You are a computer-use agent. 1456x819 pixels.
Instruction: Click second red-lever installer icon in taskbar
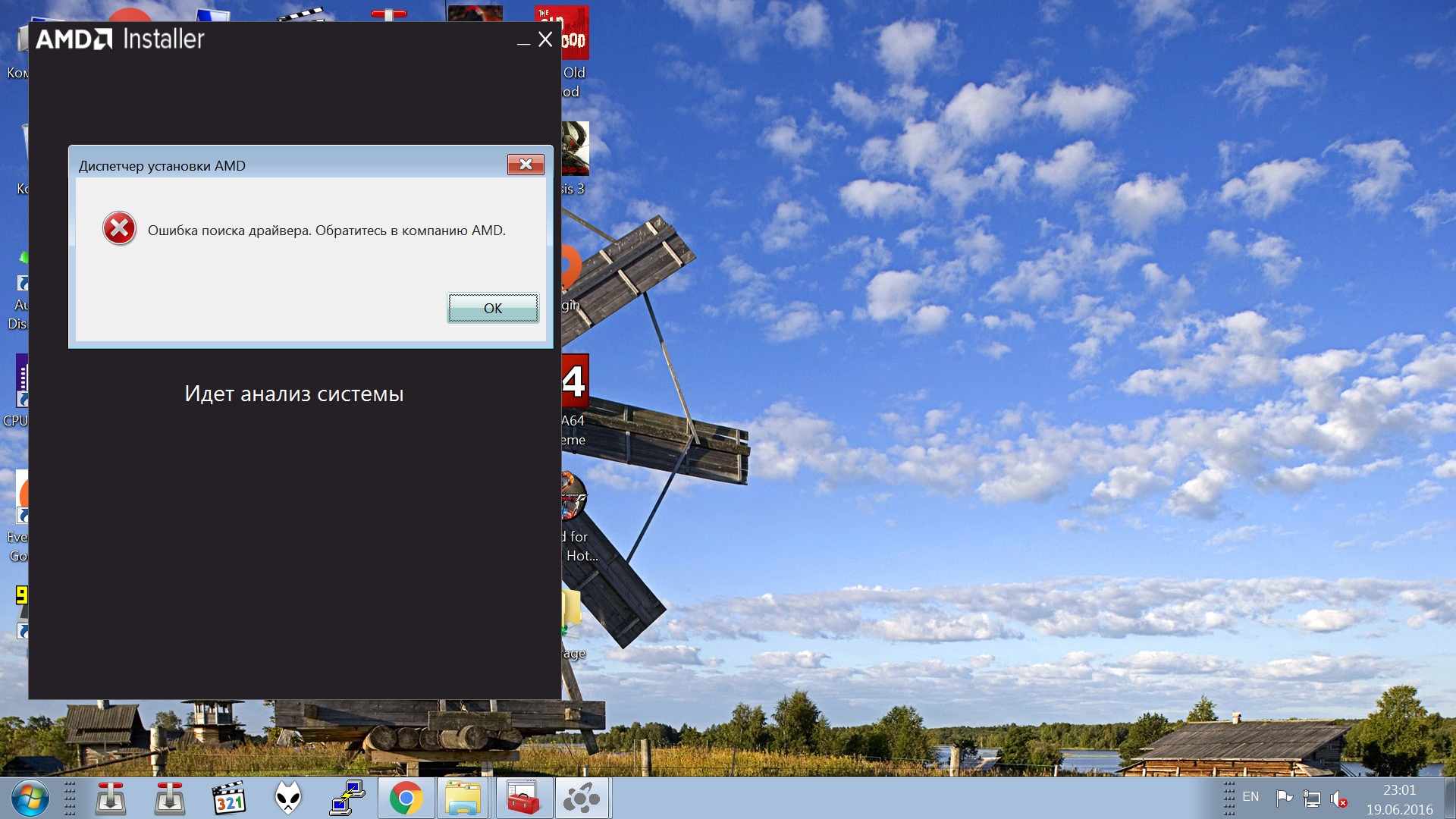[169, 799]
